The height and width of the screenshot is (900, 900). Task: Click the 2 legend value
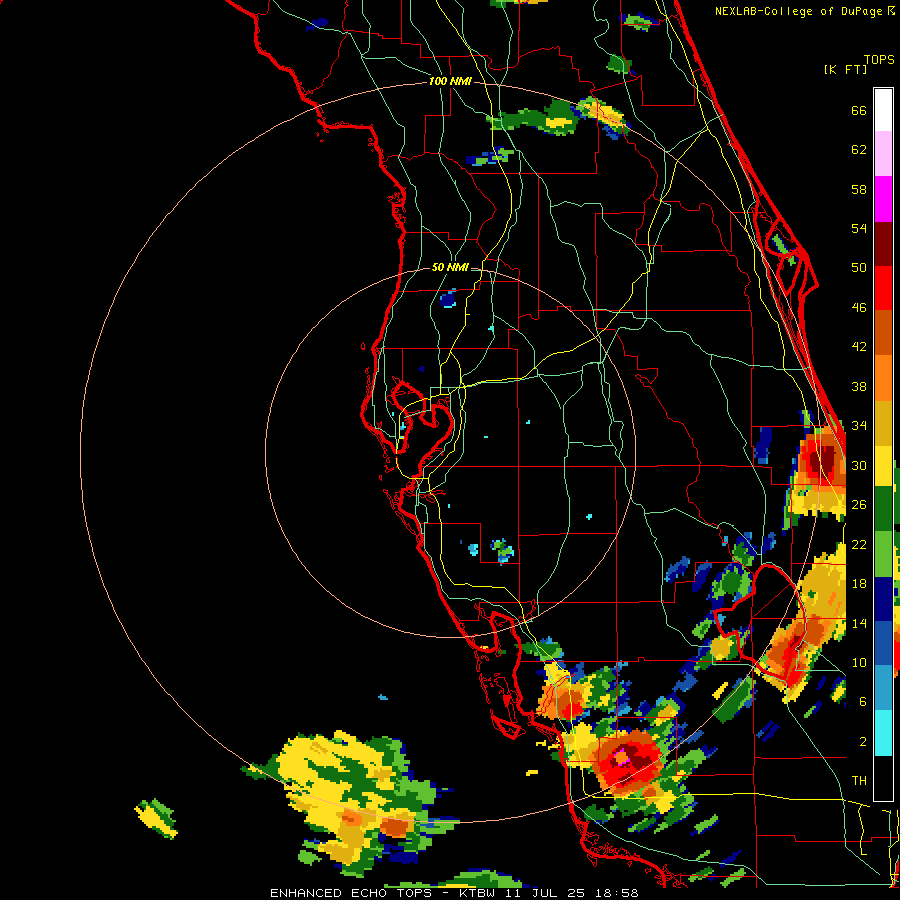[862, 742]
